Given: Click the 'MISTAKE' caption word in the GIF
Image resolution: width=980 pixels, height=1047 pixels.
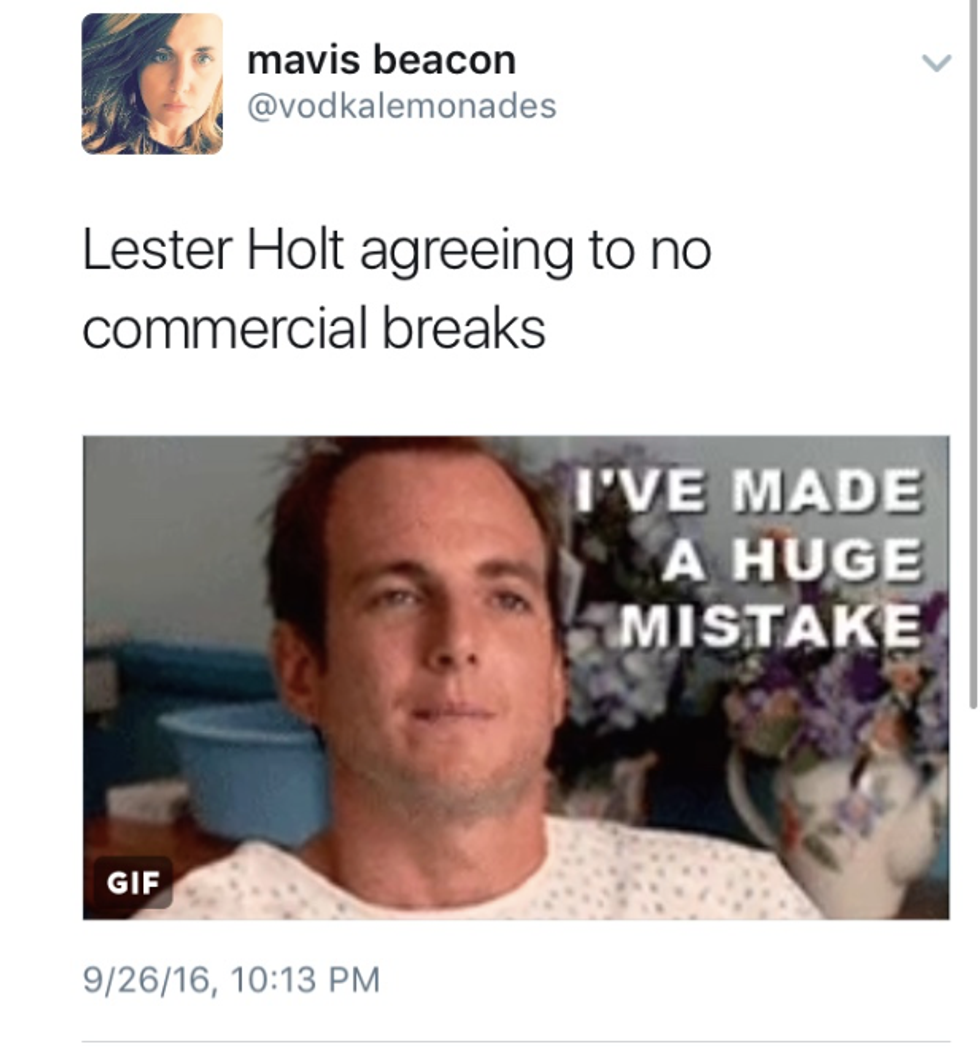Looking at the screenshot, I should pyautogui.click(x=771, y=626).
